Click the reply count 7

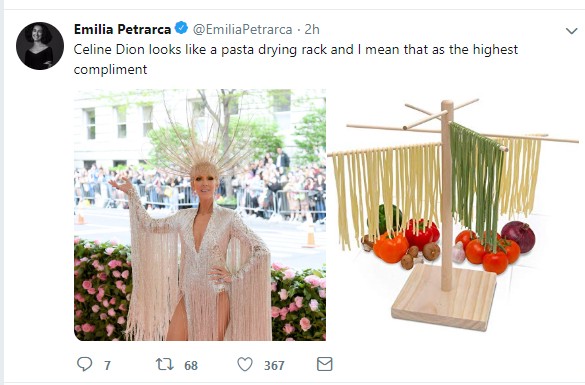click(107, 366)
